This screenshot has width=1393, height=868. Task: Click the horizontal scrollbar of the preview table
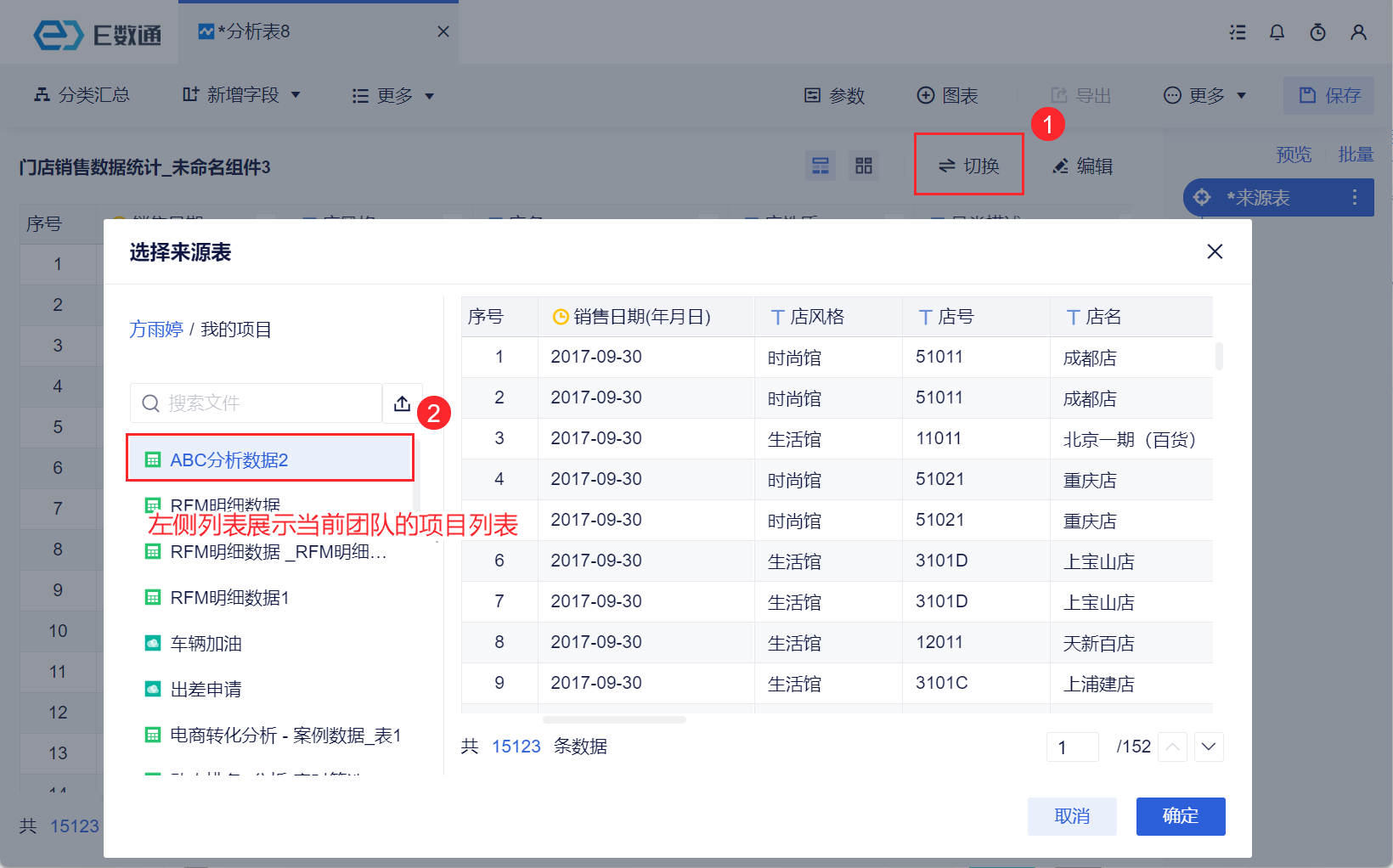[614, 720]
